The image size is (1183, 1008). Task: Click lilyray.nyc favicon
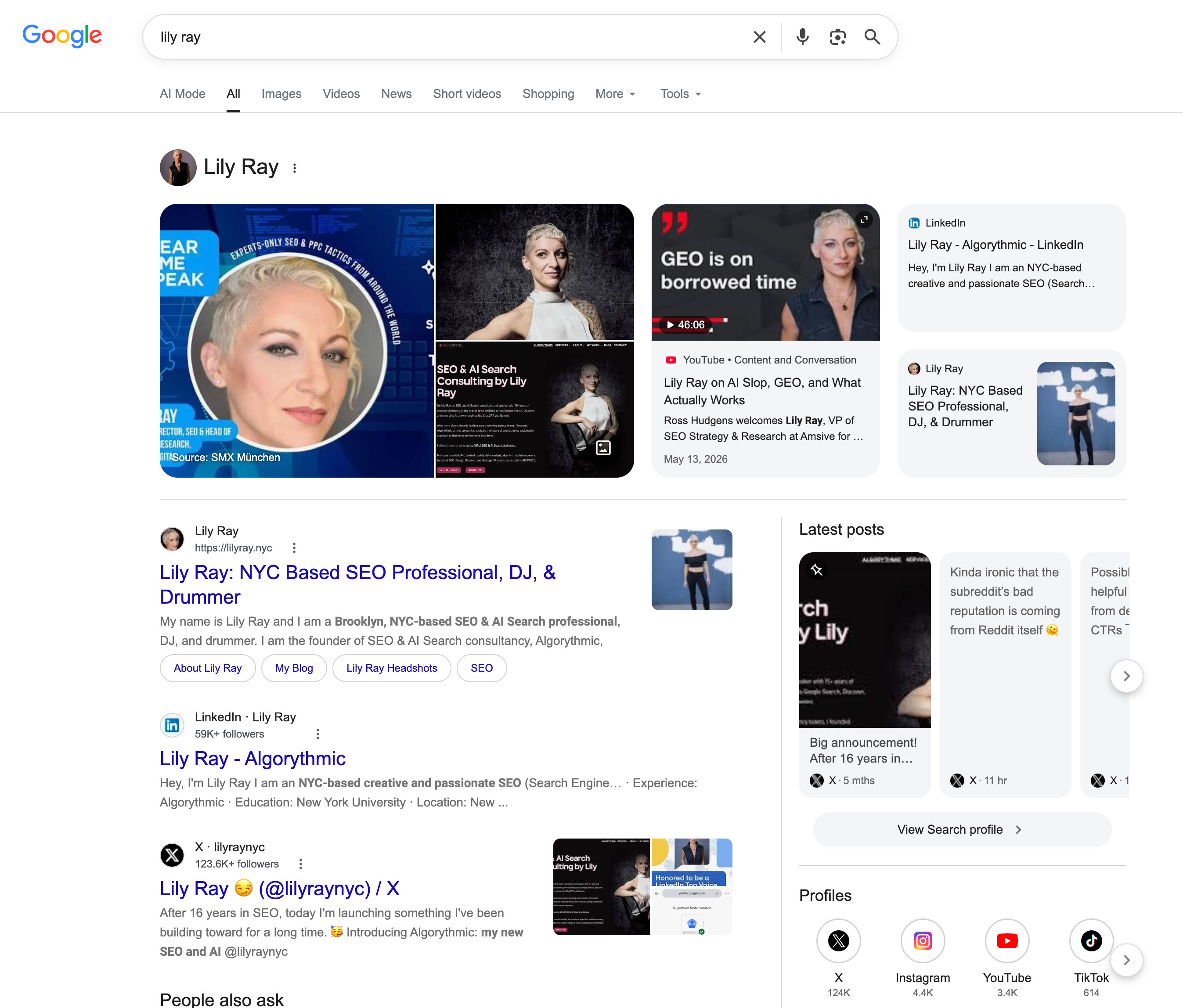(172, 539)
